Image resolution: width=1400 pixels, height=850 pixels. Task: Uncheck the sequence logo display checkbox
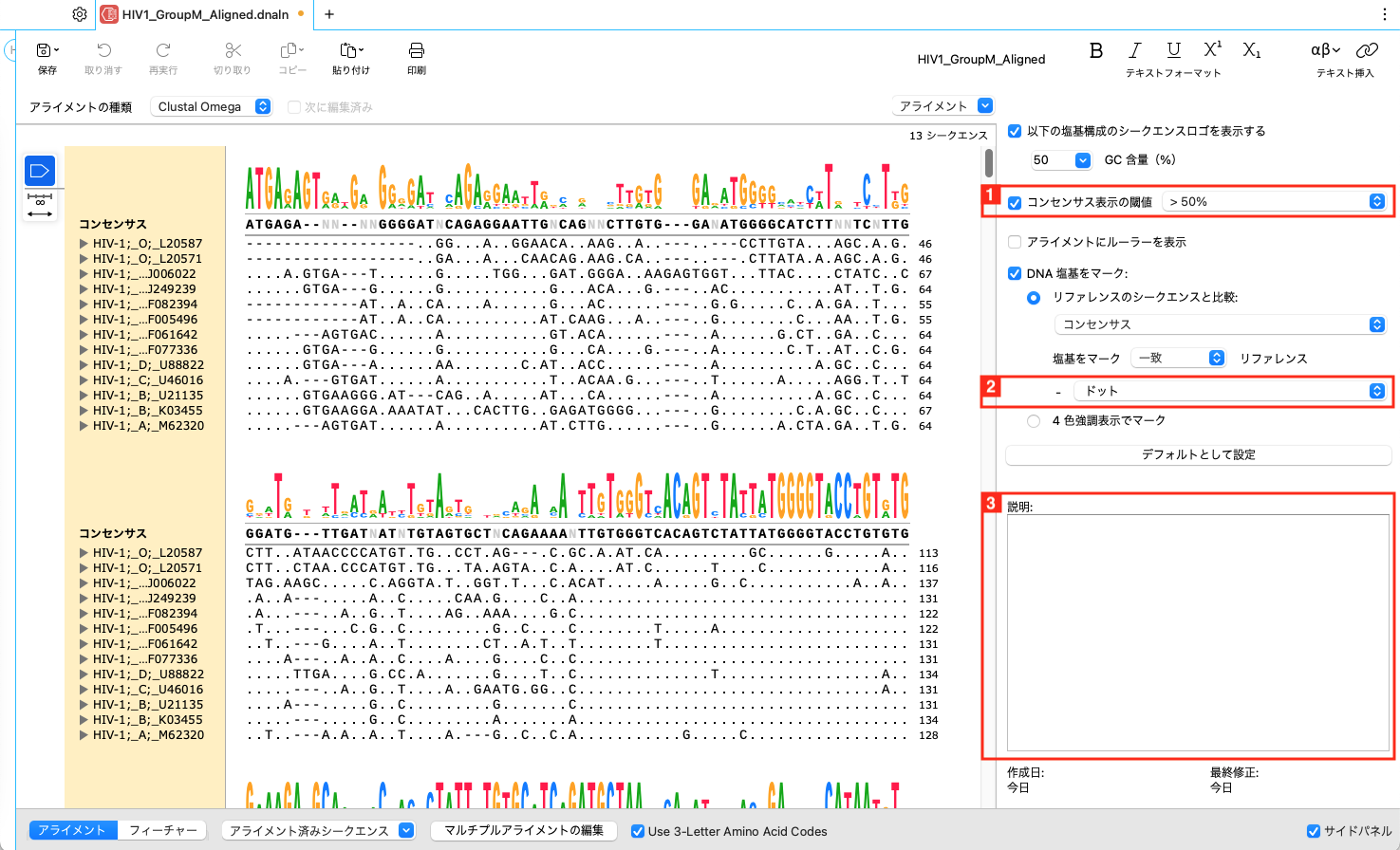coord(1014,132)
